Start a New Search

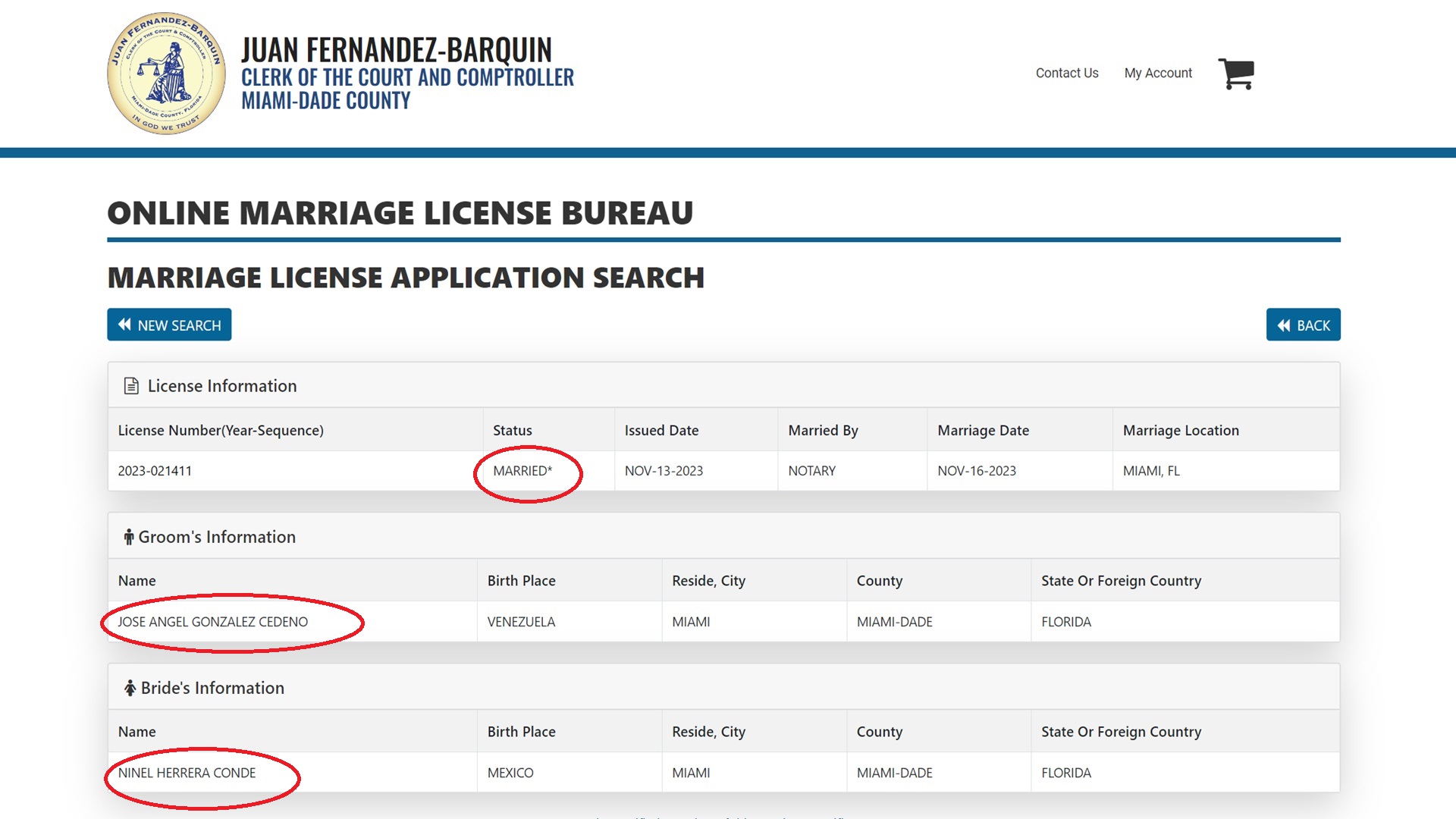click(x=169, y=325)
